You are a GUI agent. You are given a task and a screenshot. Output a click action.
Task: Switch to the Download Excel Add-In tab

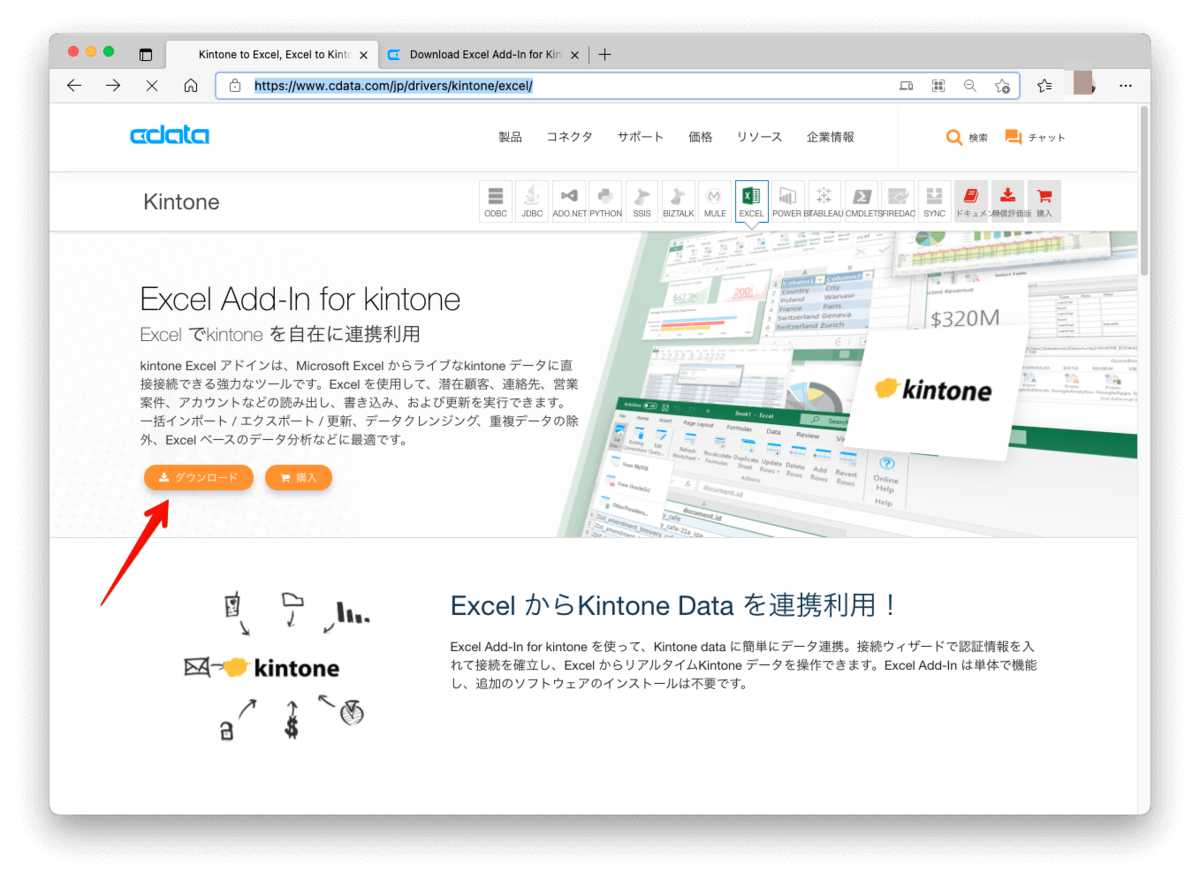(483, 55)
